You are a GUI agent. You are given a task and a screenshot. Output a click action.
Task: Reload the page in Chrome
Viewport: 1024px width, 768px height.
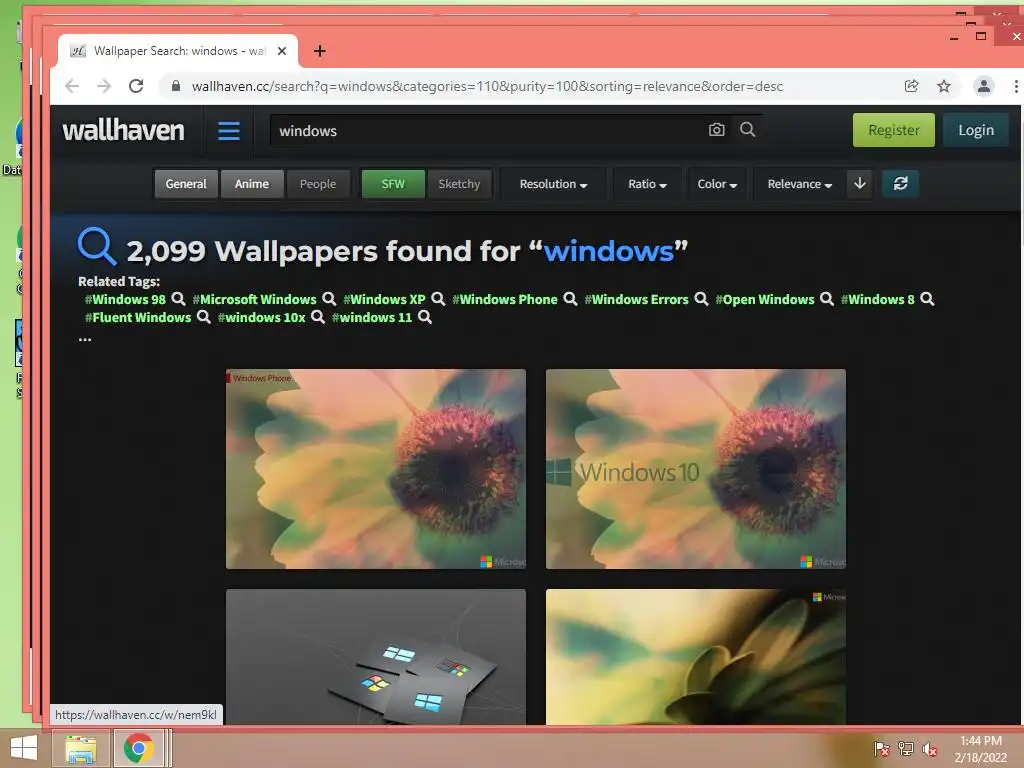coord(136,86)
